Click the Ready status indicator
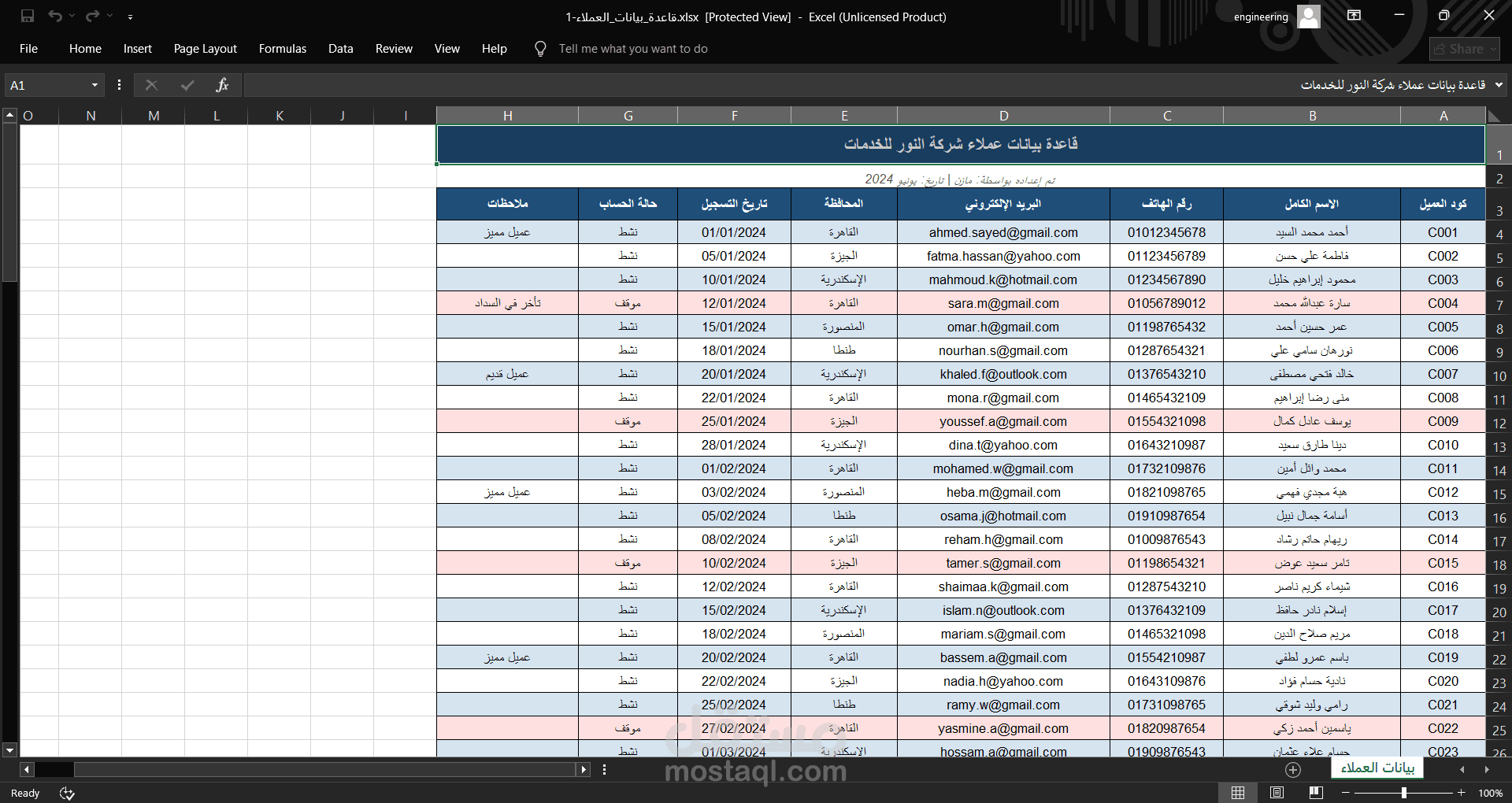Viewport: 1512px width, 803px height. pyautogui.click(x=25, y=793)
